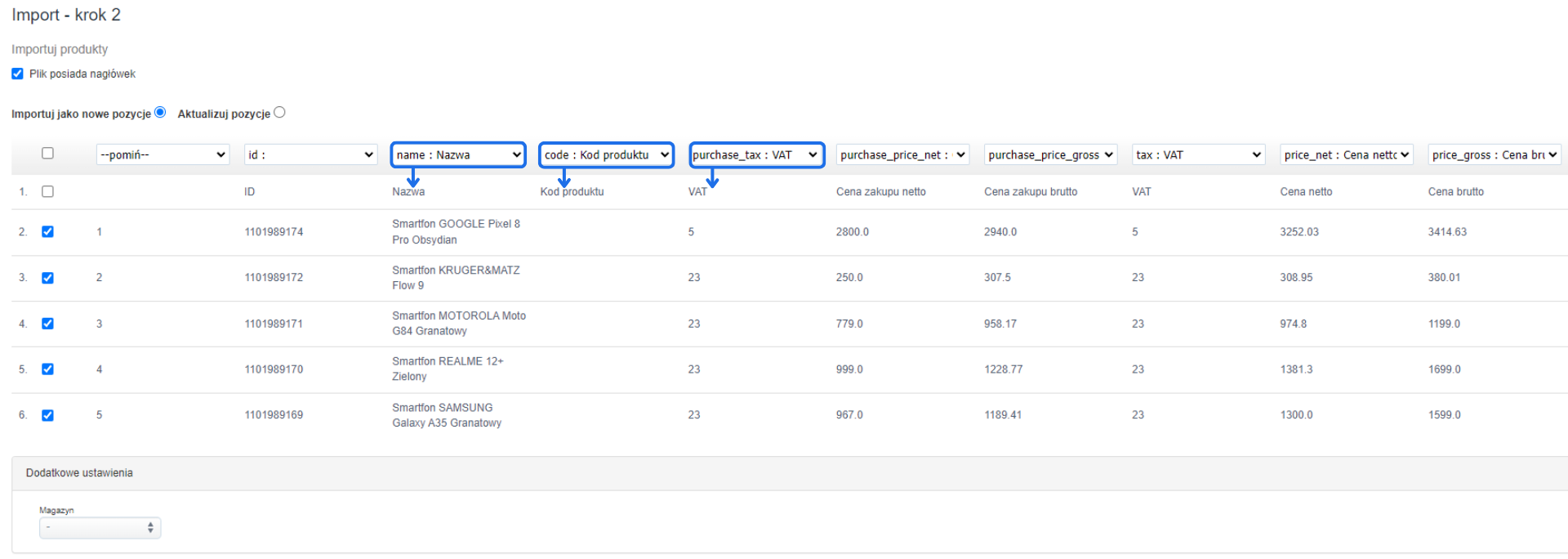Expand the 'price_net : Cena netto' dropdown
The height and width of the screenshot is (559, 1568).
[x=1346, y=154]
